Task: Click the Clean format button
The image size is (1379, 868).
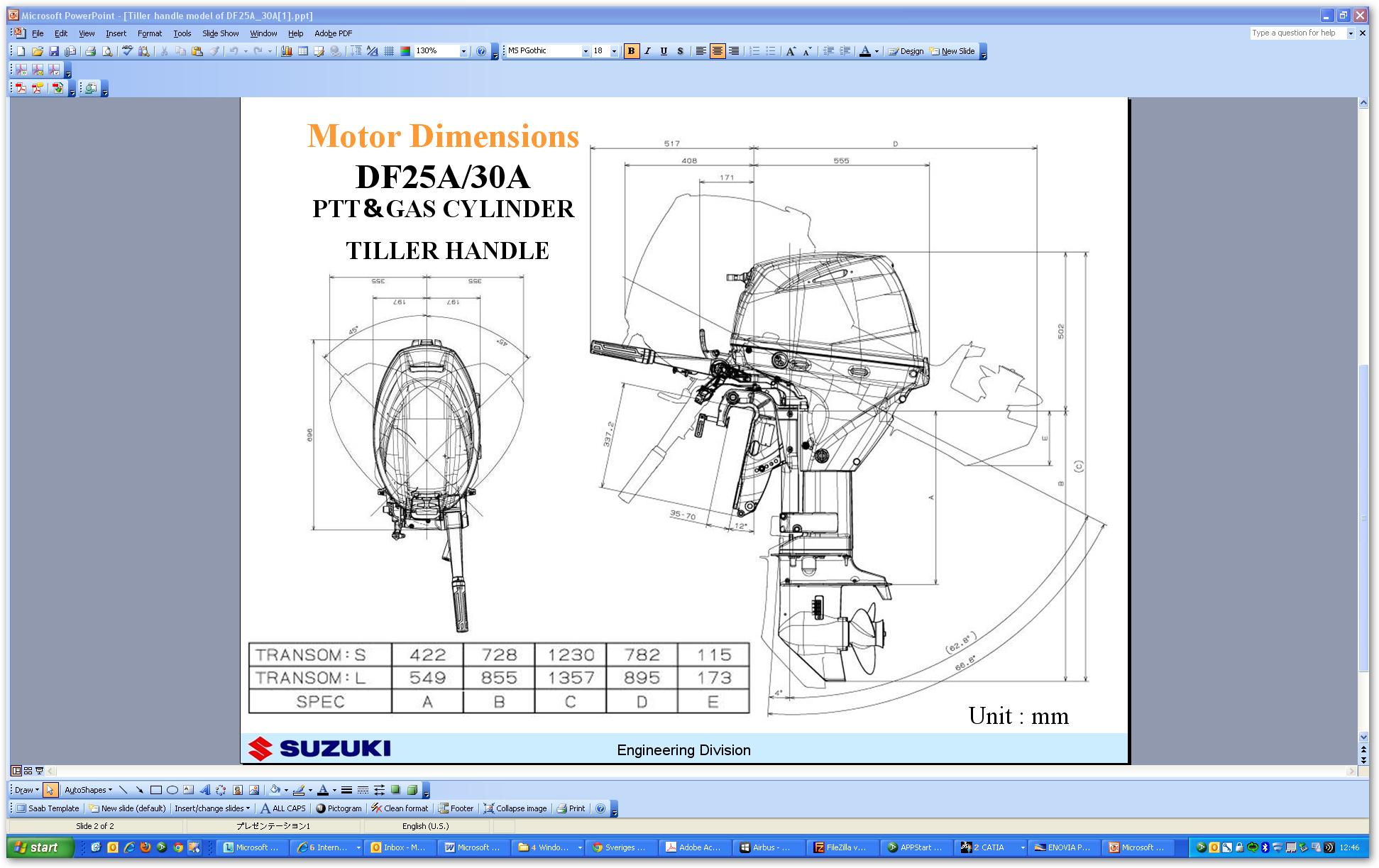Action: click(x=400, y=808)
